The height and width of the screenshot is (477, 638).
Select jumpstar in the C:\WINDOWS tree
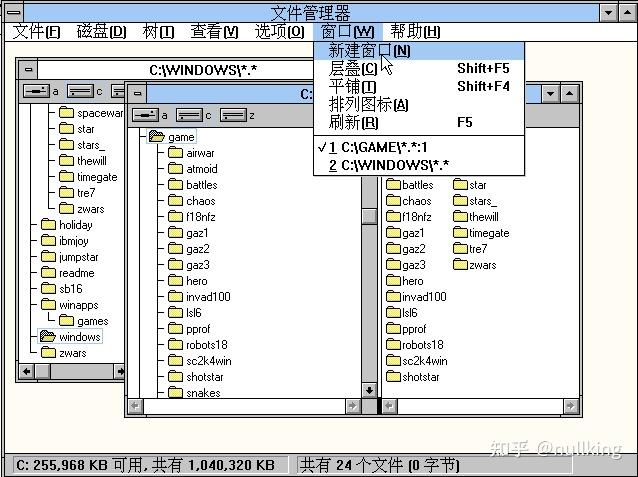(79, 257)
